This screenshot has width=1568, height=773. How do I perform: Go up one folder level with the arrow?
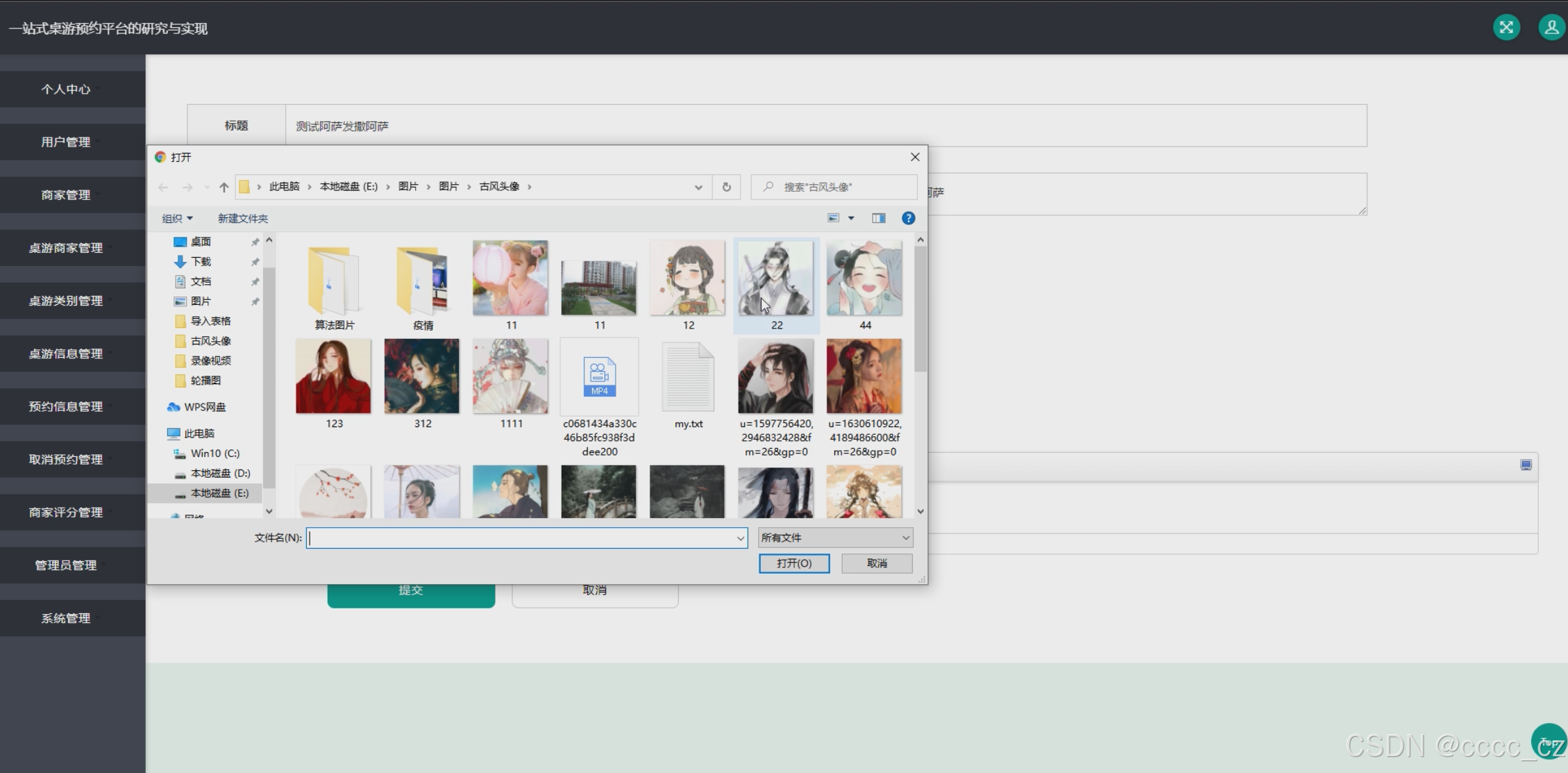pos(224,187)
